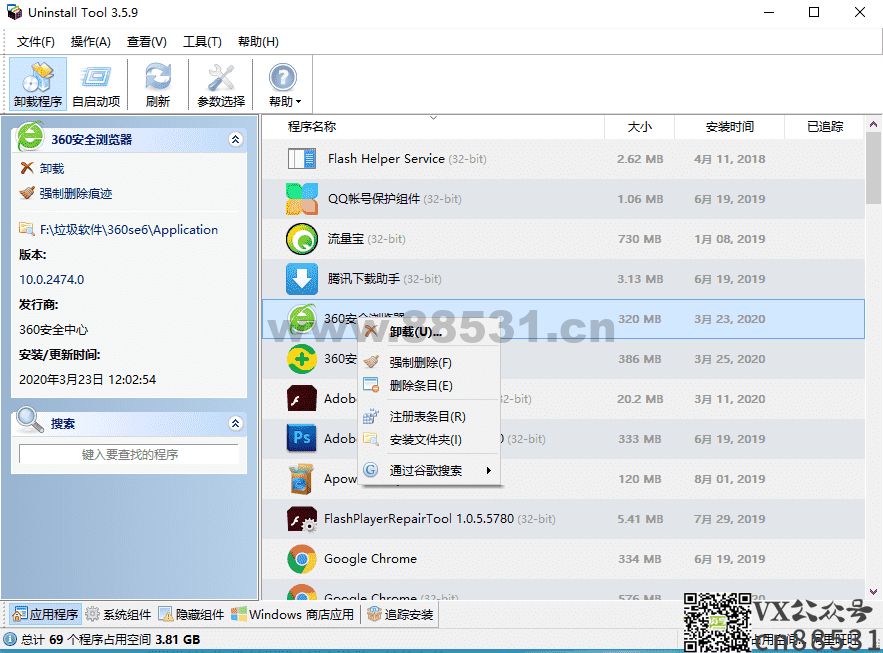
Task: Open the 自启动项 startup items toolbar icon
Action: point(96,84)
